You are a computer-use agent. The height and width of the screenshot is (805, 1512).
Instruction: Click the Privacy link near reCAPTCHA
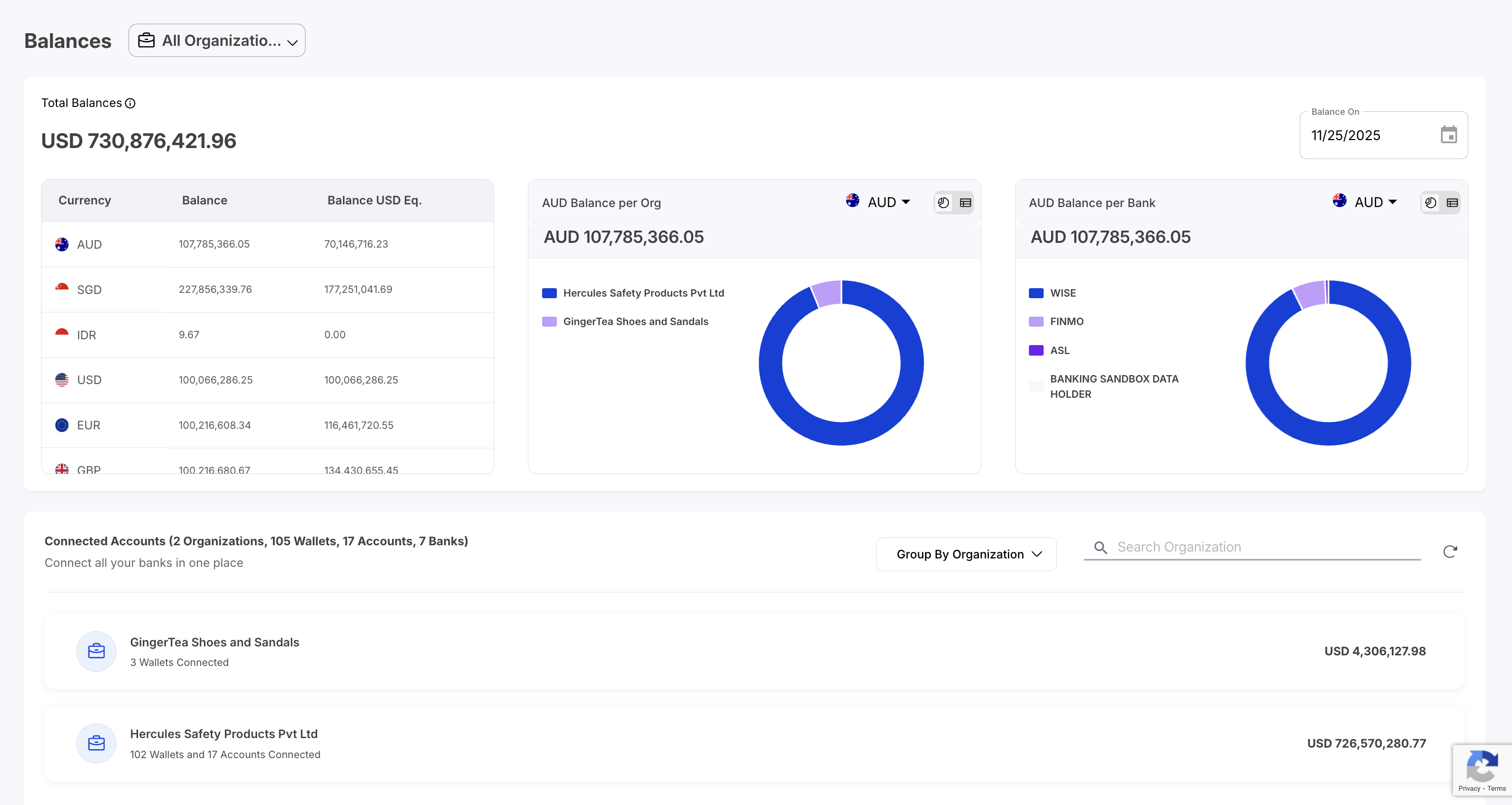tap(1469, 789)
